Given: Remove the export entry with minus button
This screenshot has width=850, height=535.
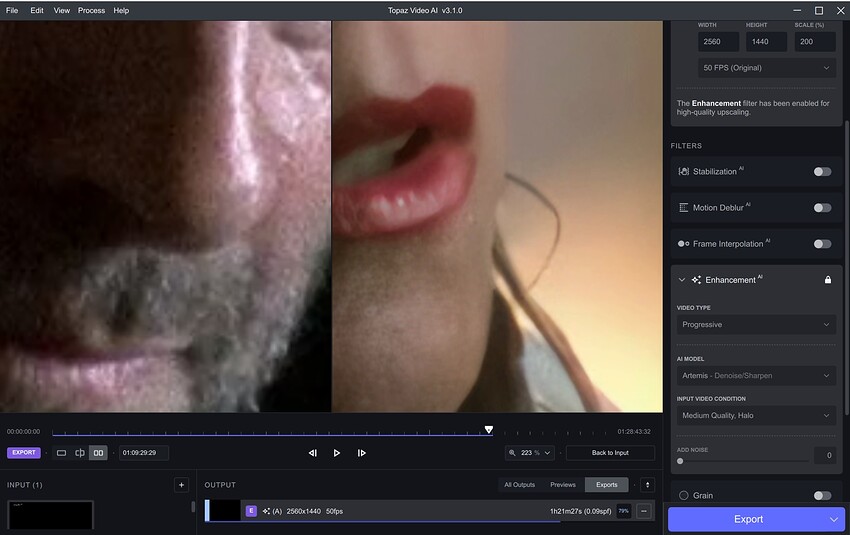Looking at the screenshot, I should pos(644,511).
